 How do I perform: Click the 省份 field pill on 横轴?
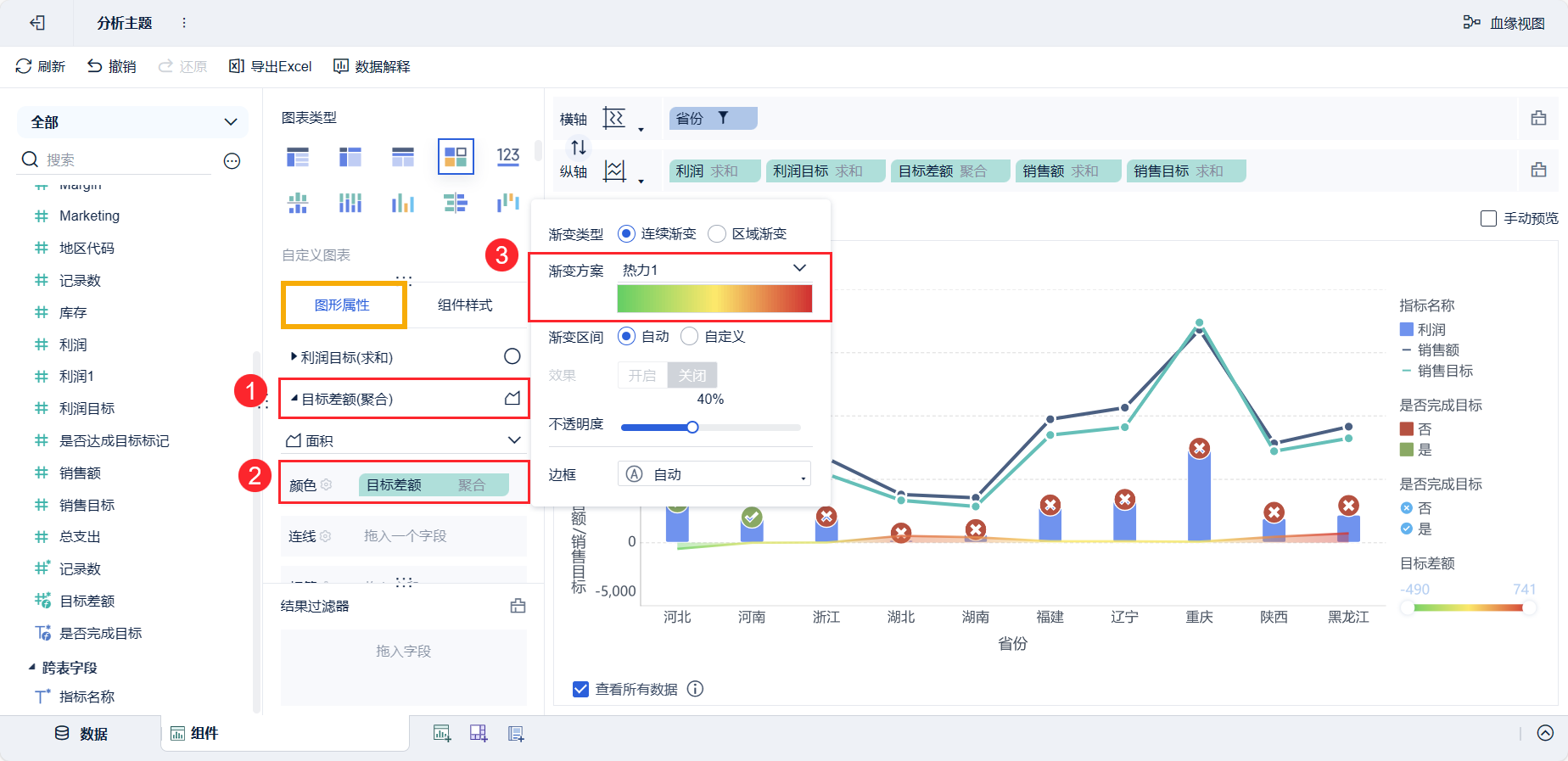(713, 119)
